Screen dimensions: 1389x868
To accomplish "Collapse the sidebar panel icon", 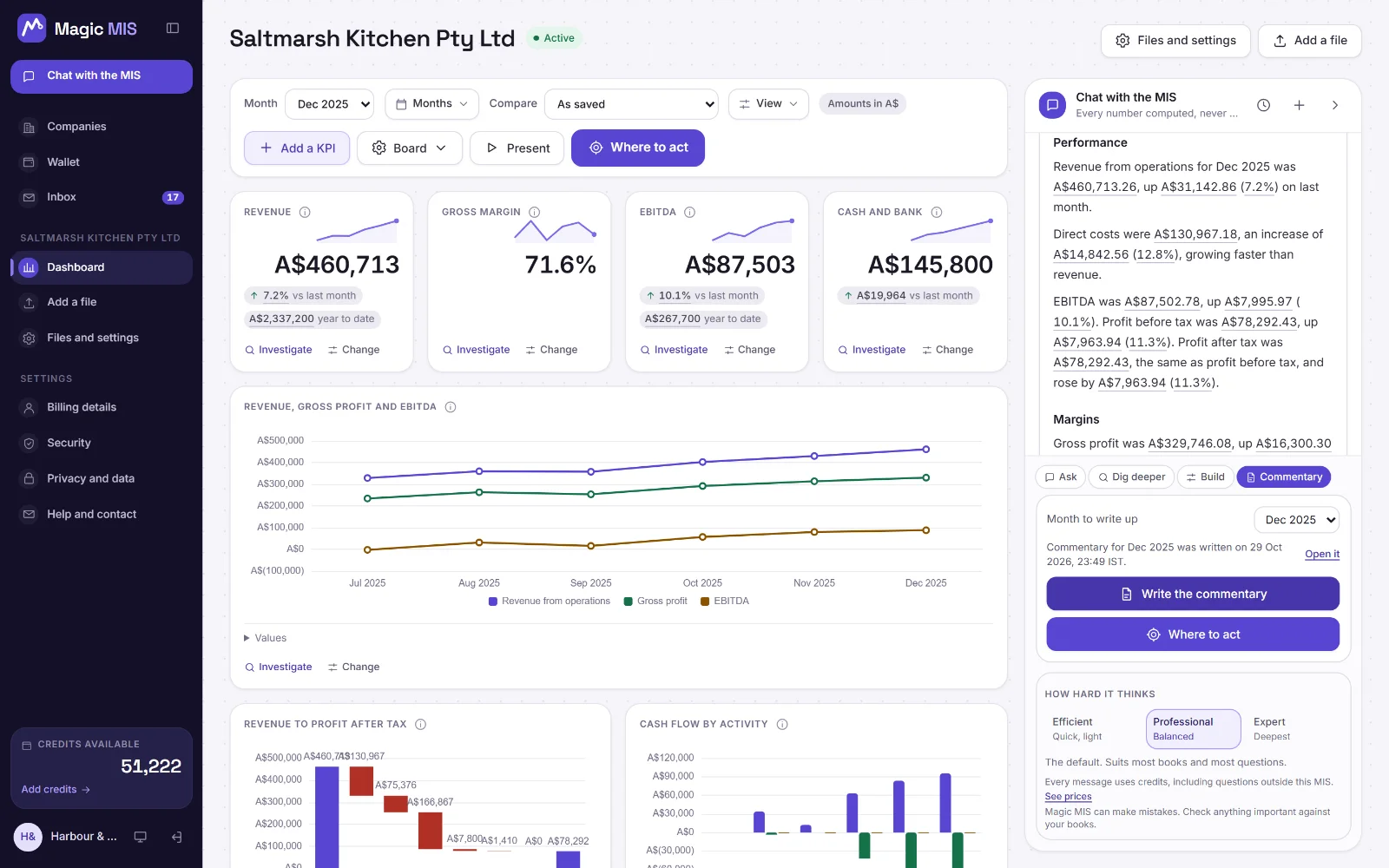I will point(173,29).
